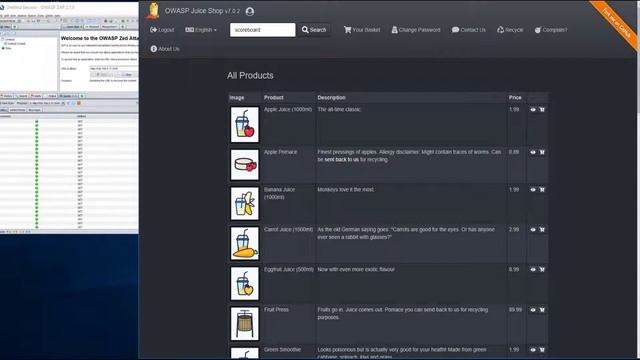This screenshot has width=640, height=360.
Task: View details of Fruit Press
Action: click(533, 310)
